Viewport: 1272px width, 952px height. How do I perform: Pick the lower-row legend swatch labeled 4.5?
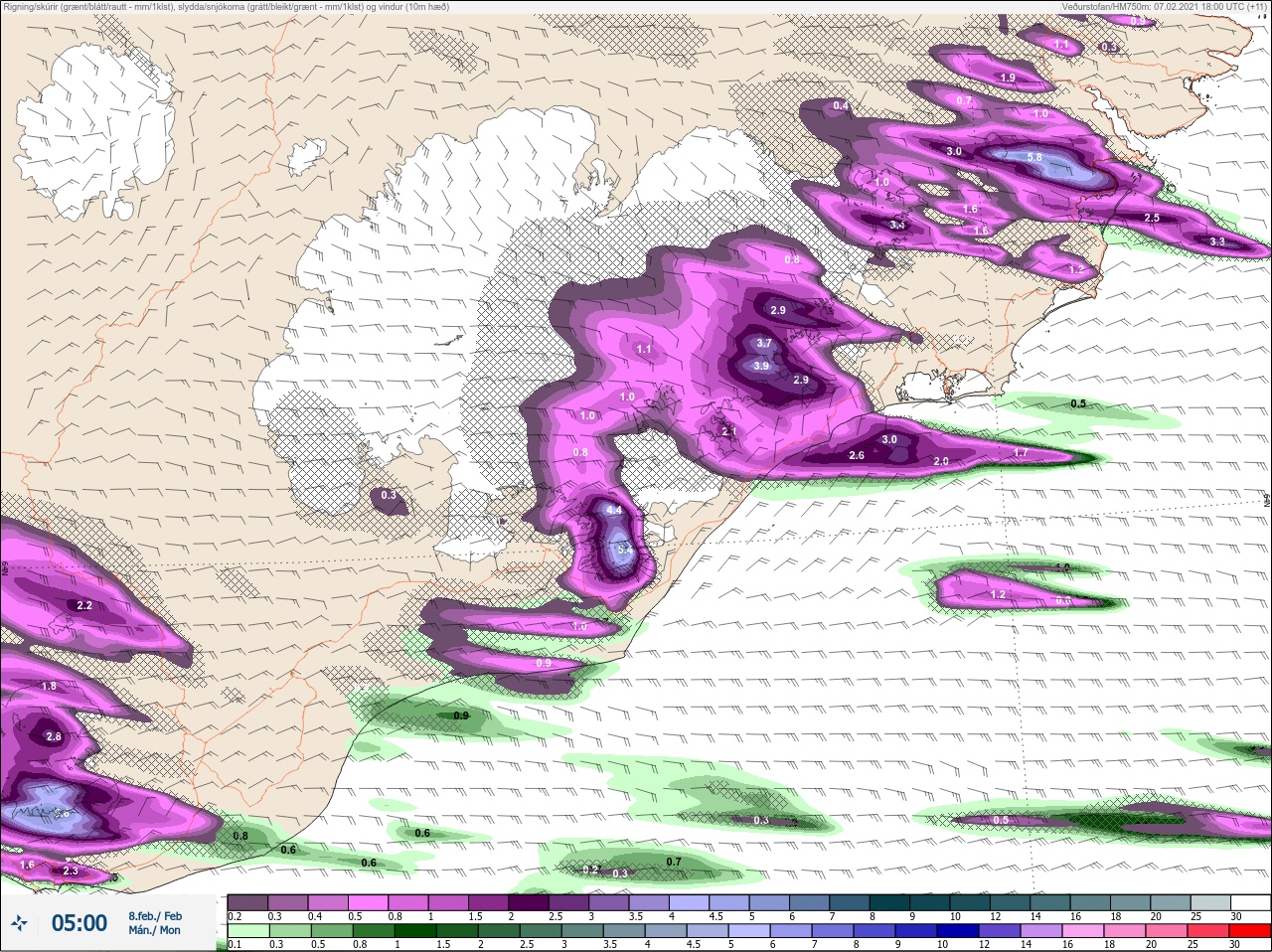click(708, 931)
